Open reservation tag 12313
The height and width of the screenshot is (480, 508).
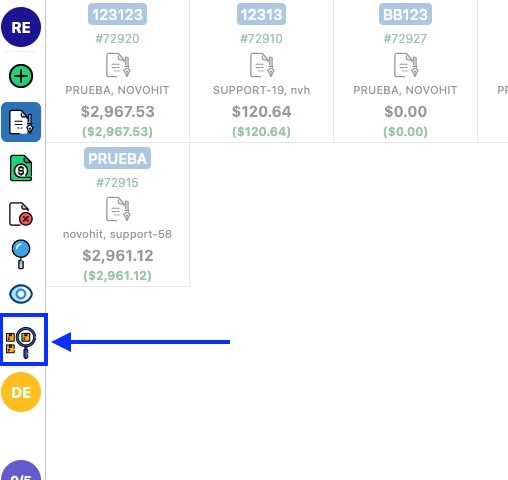(261, 14)
